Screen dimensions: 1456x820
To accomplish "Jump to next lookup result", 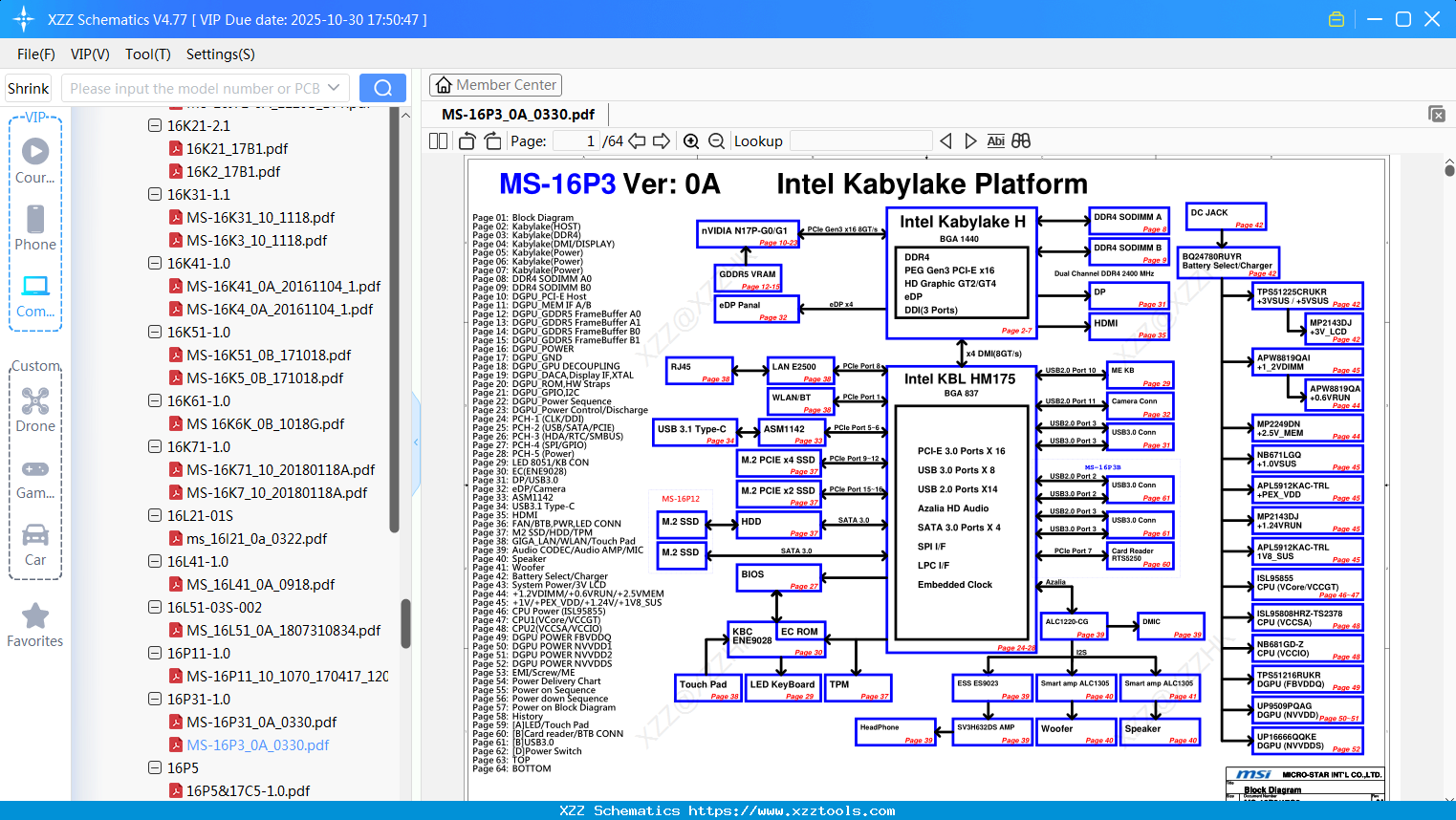I will point(970,141).
